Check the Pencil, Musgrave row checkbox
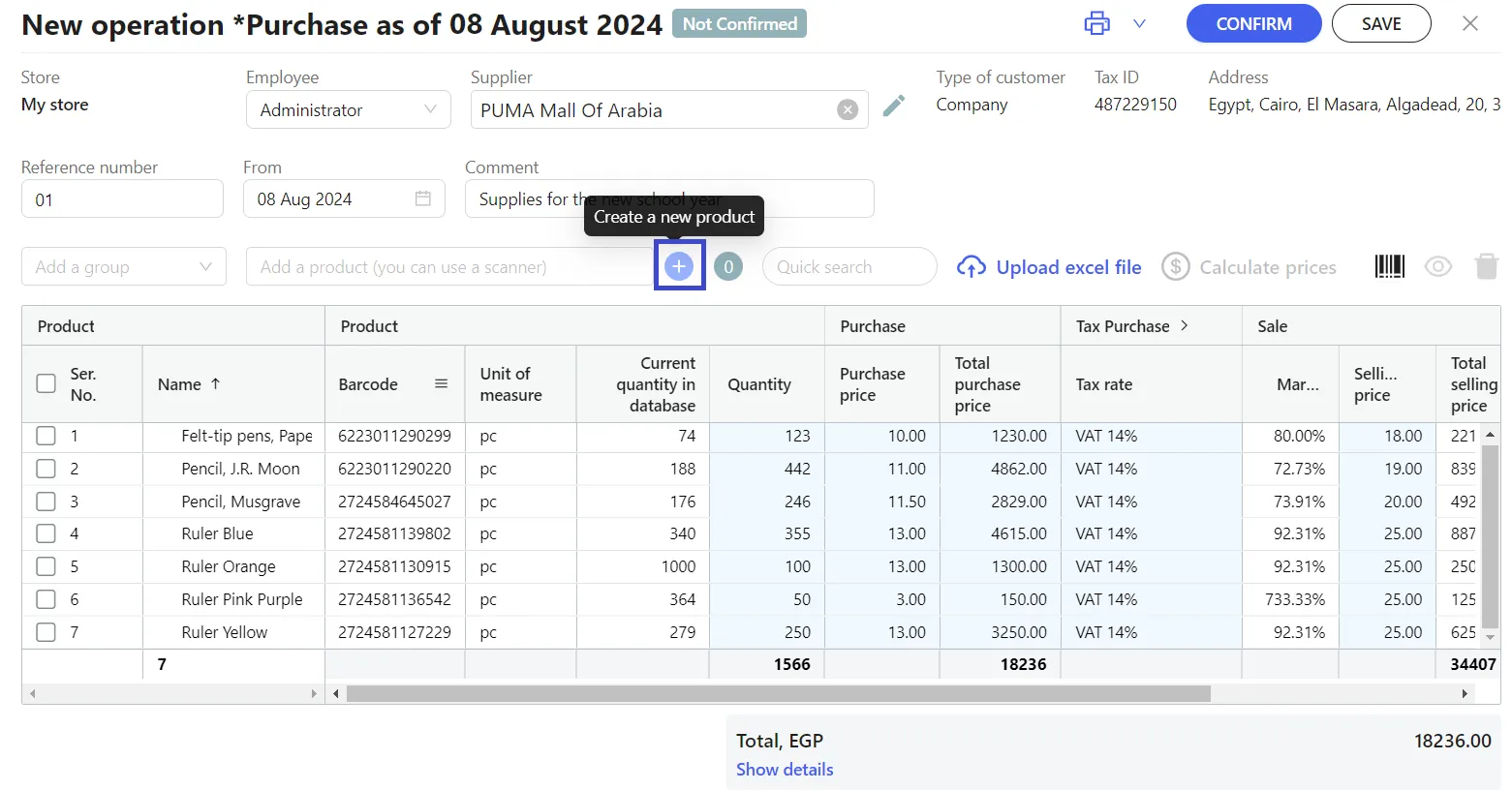1512x791 pixels. [x=46, y=502]
